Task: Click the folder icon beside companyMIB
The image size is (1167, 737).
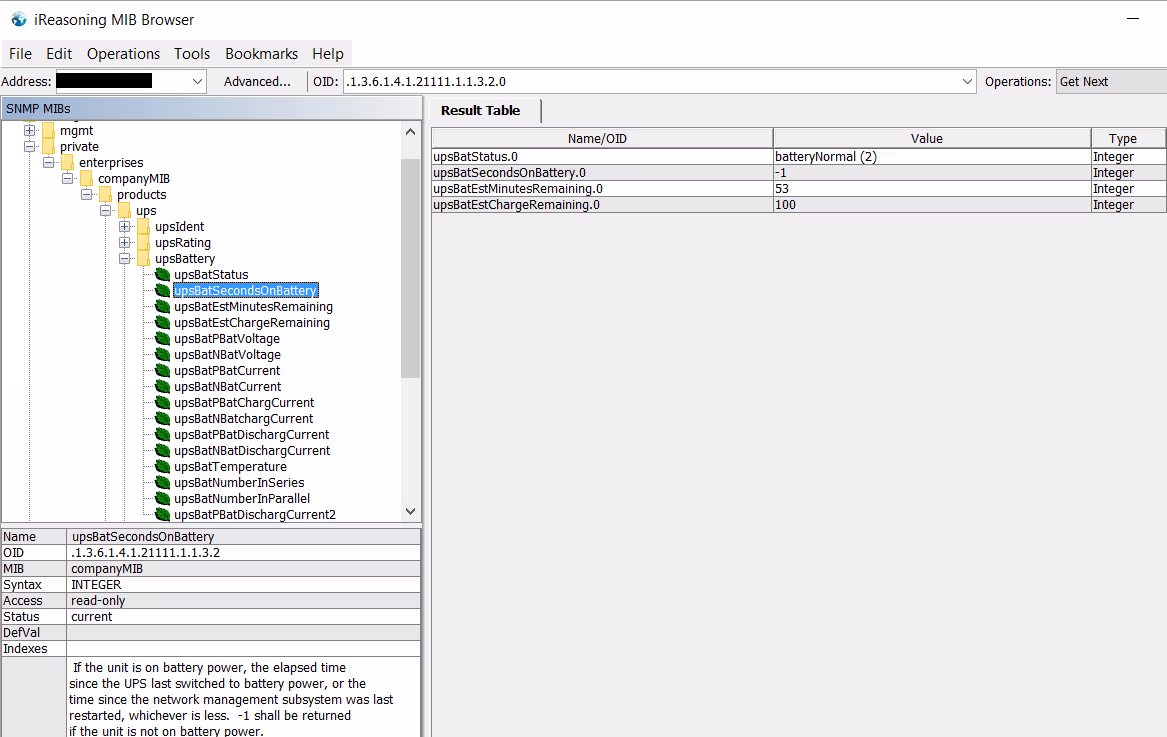Action: pyautogui.click(x=87, y=179)
